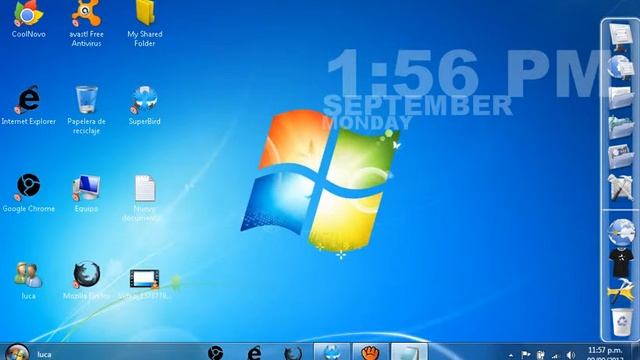Image resolution: width=640 pixels, height=360 pixels.
Task: Open the globe network icon in dock
Action: (621, 232)
